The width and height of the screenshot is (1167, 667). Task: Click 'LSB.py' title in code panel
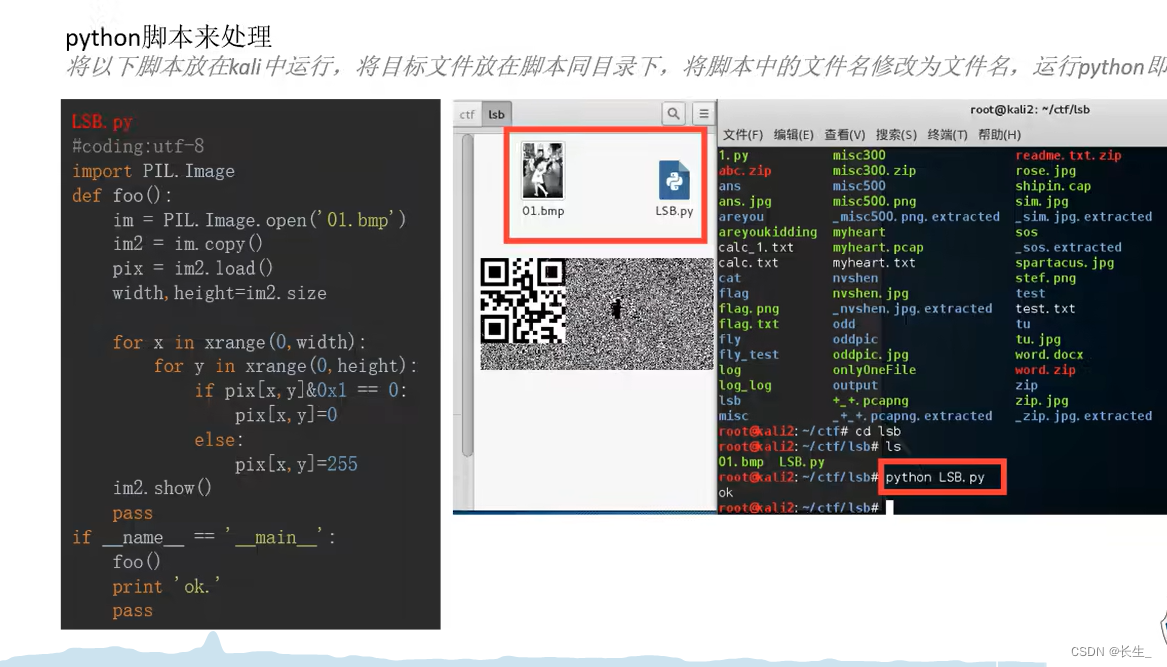102,121
